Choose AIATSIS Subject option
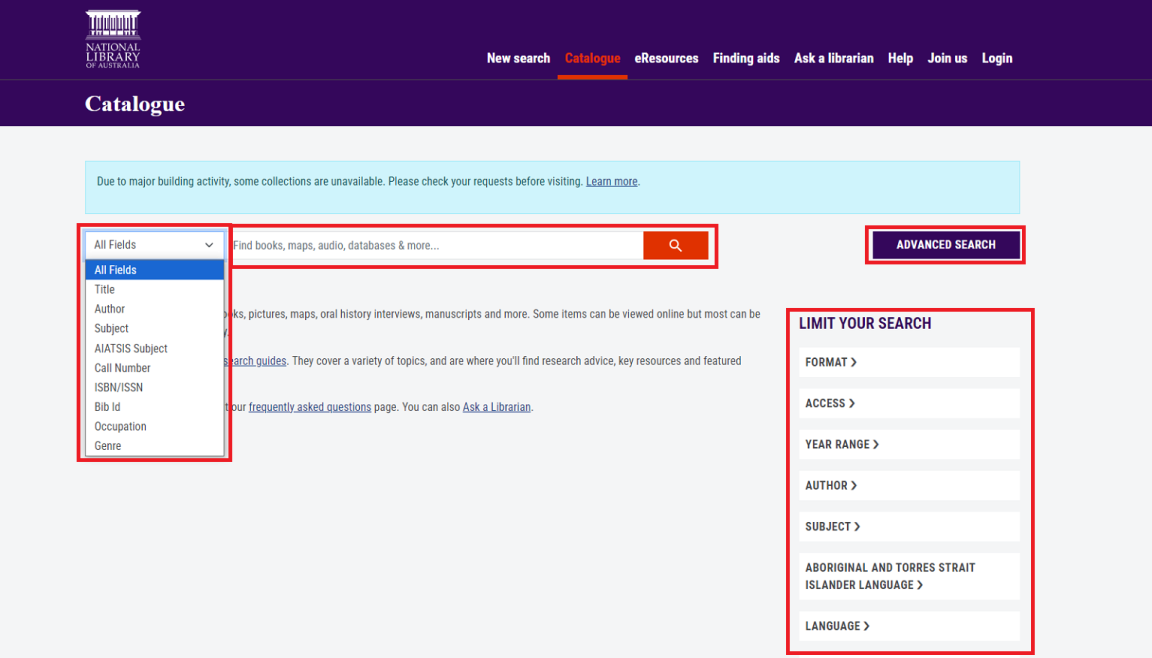This screenshot has width=1152, height=658. click(x=154, y=348)
